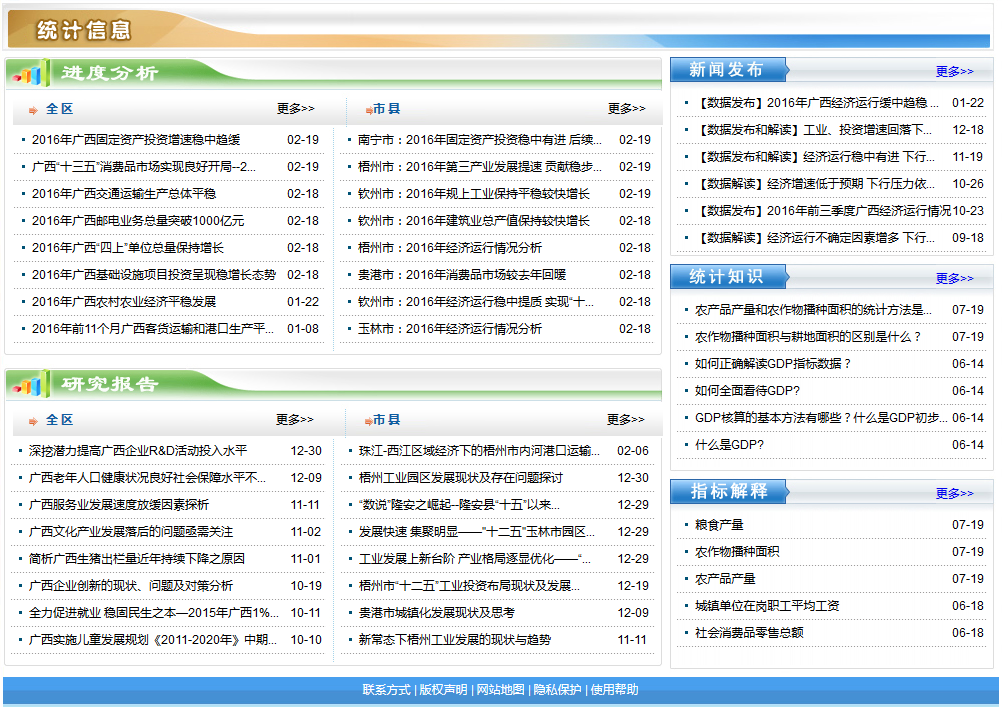1002x707 pixels.
Task: Read 2016年广西"四上"单位总量保持增长
Action: click(x=128, y=247)
